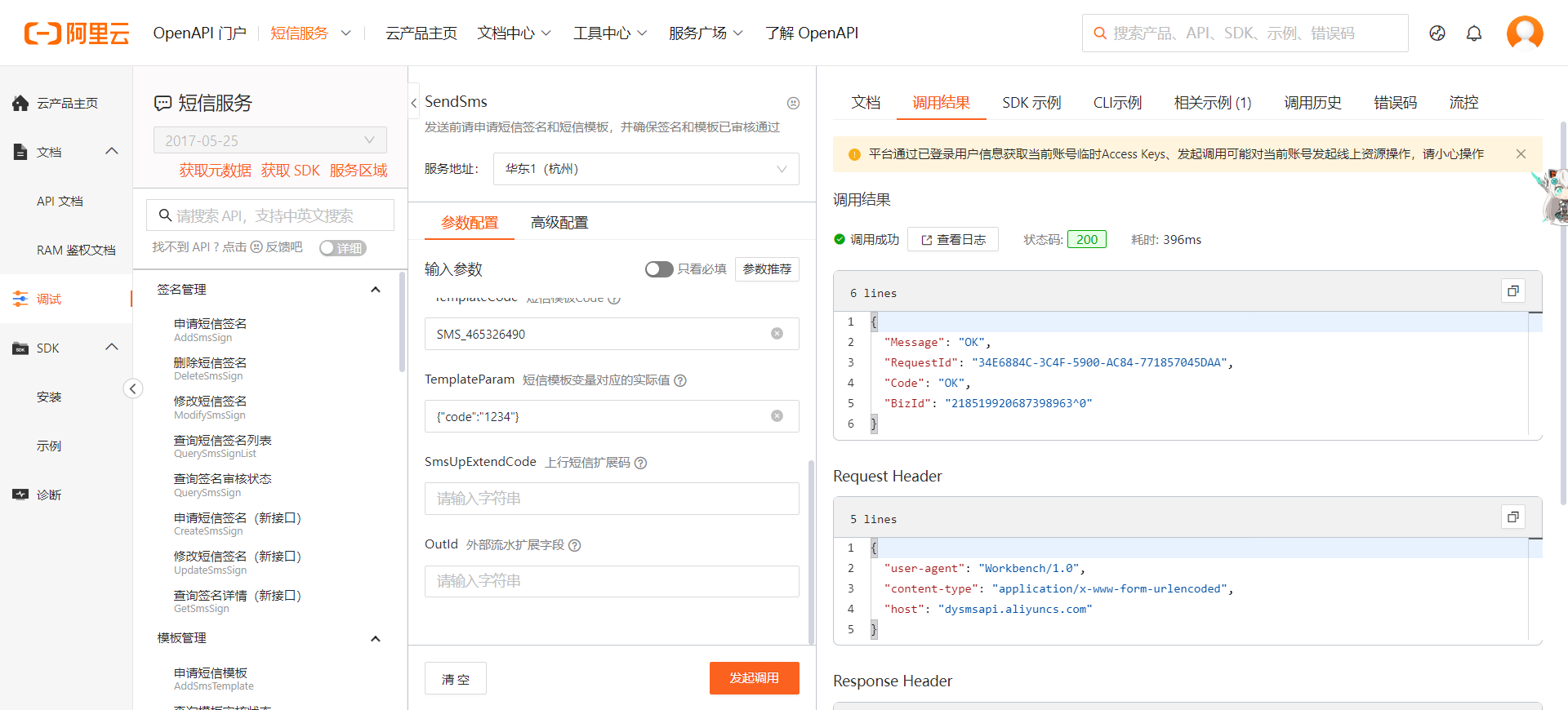This screenshot has width=1568, height=710.
Task: Open the 服务地址 region dropdown
Action: (646, 169)
